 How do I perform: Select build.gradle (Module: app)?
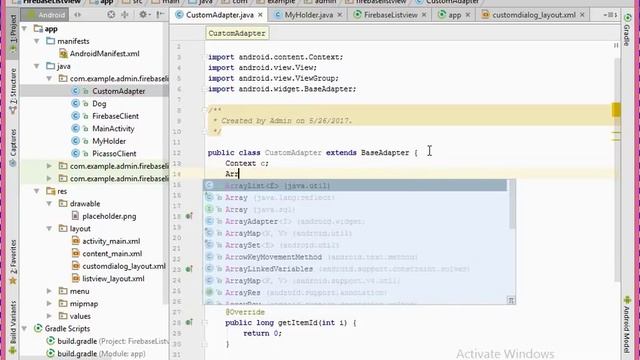(96, 354)
